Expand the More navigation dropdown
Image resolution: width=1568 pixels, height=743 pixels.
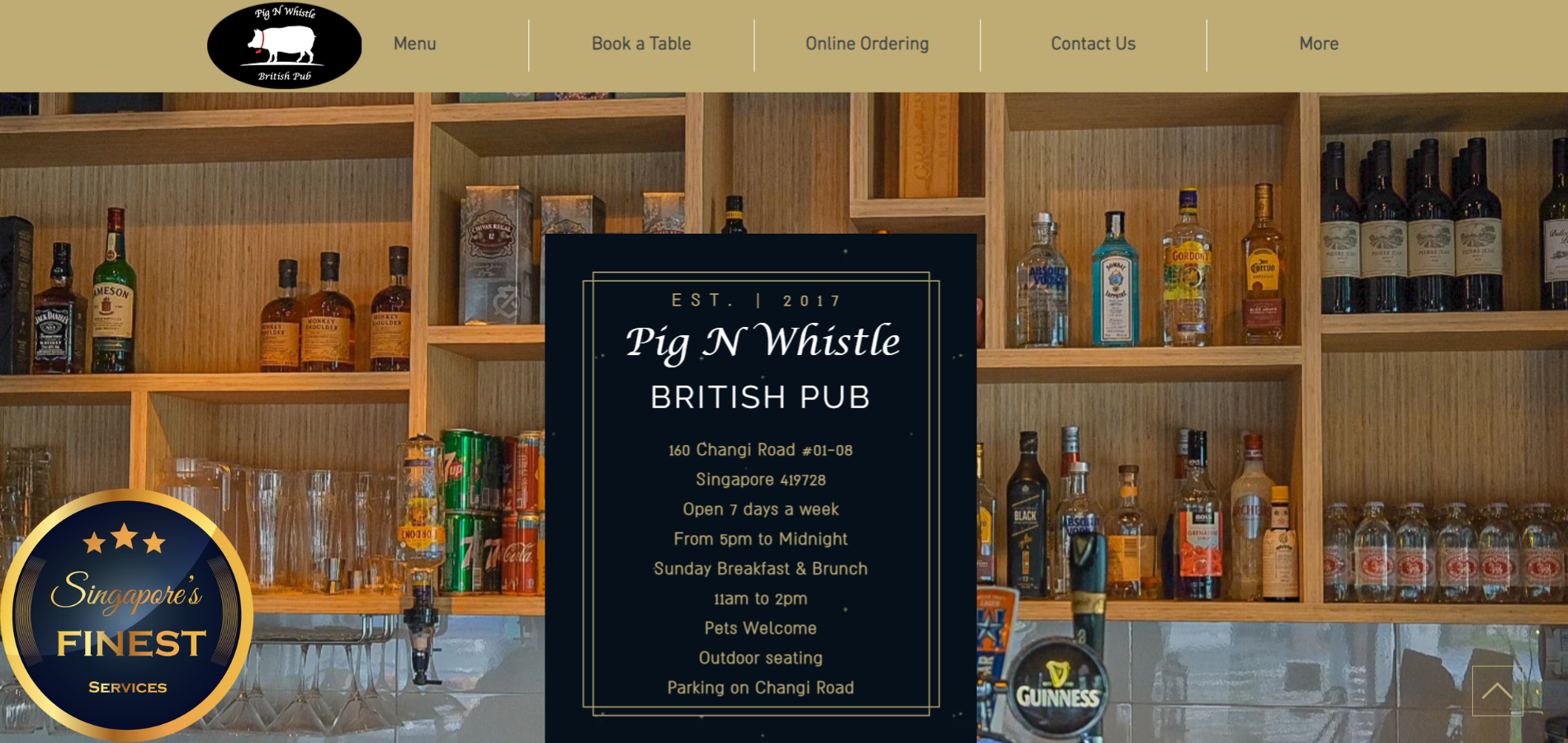tap(1319, 44)
